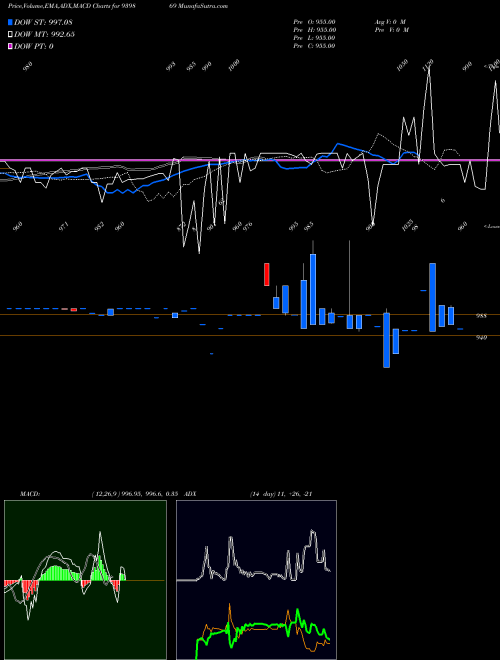Click the chart title 'Price,Volume,EMA,ADX,MACD Charts'
500x660 pixels.
pyautogui.click(x=60, y=6)
